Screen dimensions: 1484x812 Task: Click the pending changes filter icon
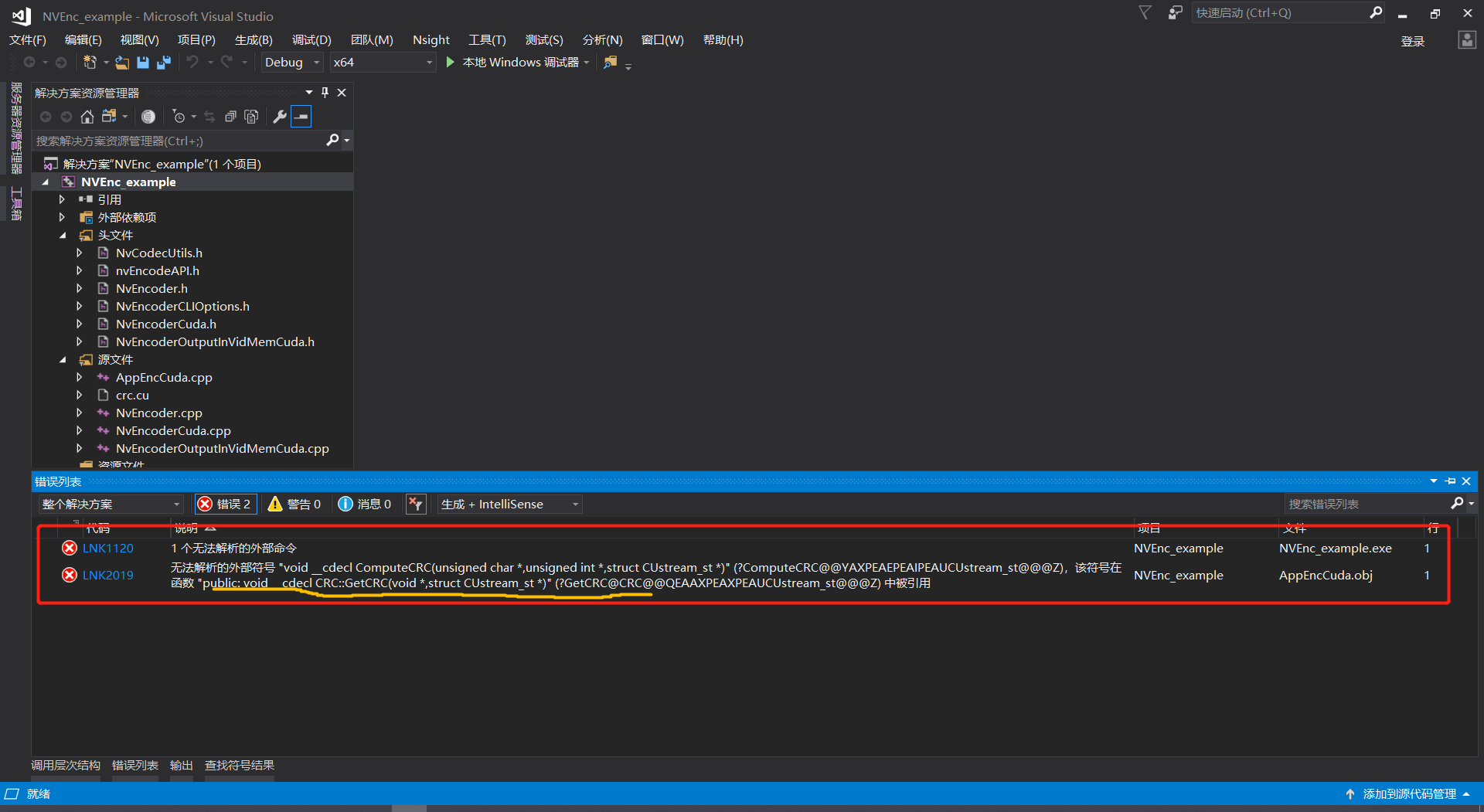[180, 116]
